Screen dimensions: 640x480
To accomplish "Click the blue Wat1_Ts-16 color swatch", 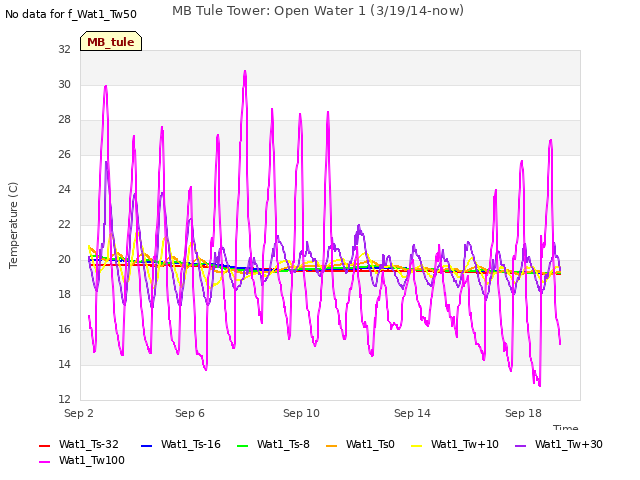I will tap(146, 446).
